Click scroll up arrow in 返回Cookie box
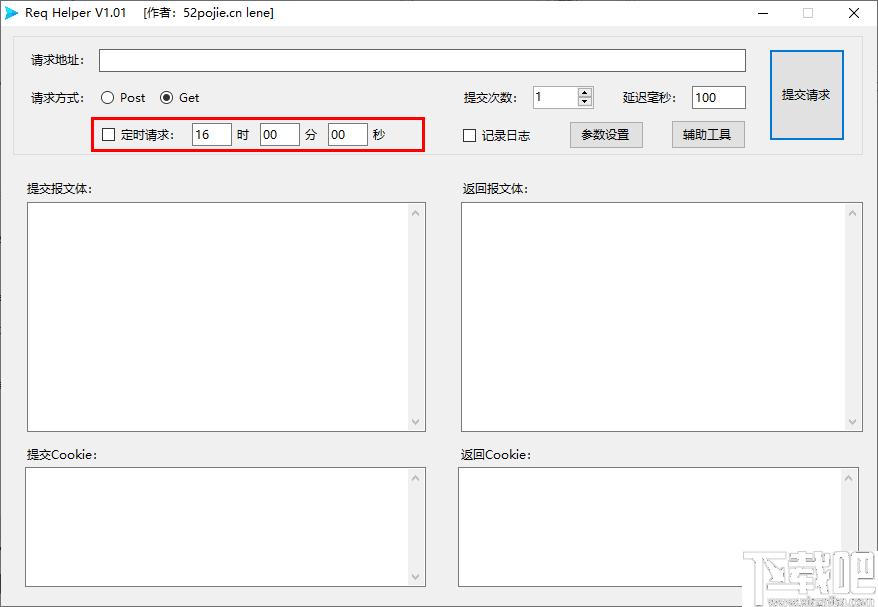Screen dimensions: 878x607 (x=848, y=478)
